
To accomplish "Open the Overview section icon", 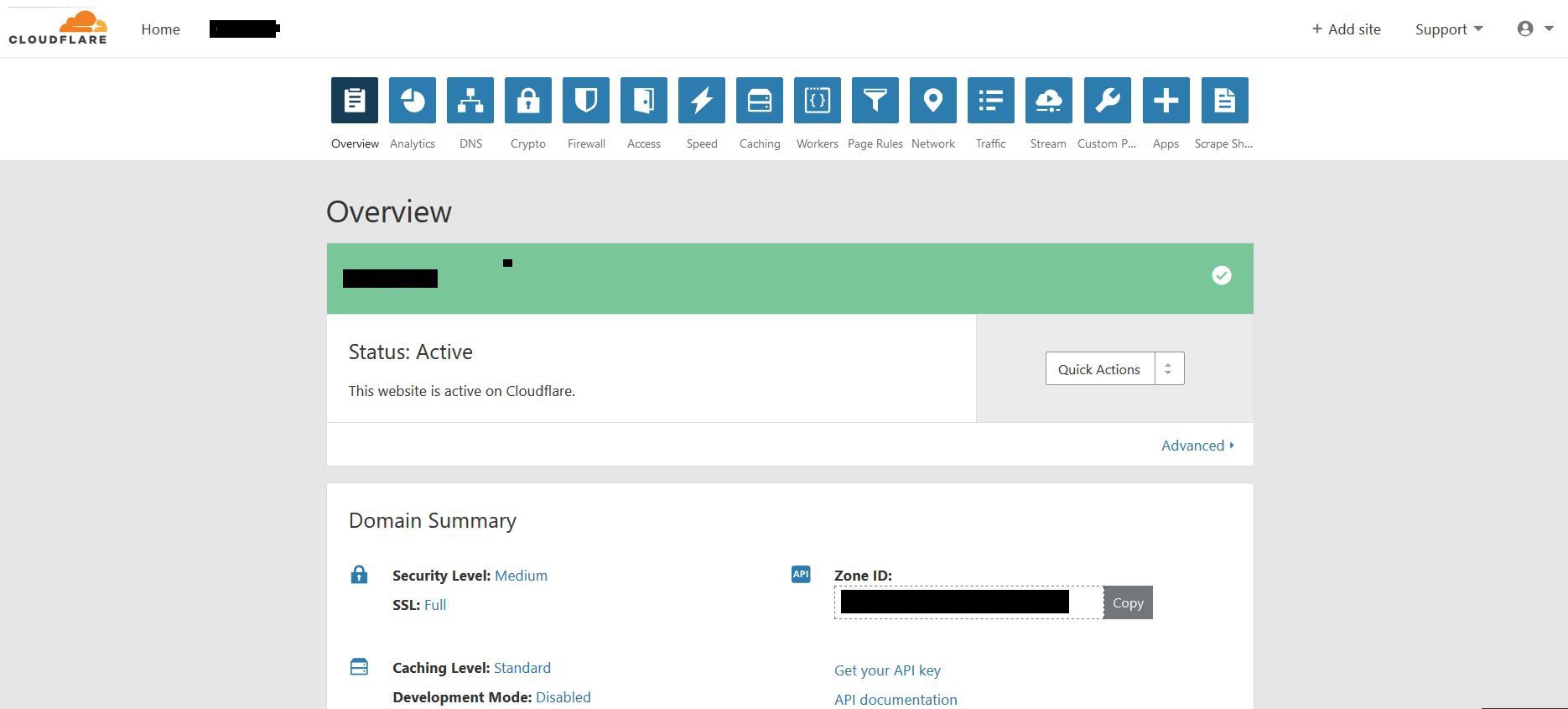I will coord(355,101).
